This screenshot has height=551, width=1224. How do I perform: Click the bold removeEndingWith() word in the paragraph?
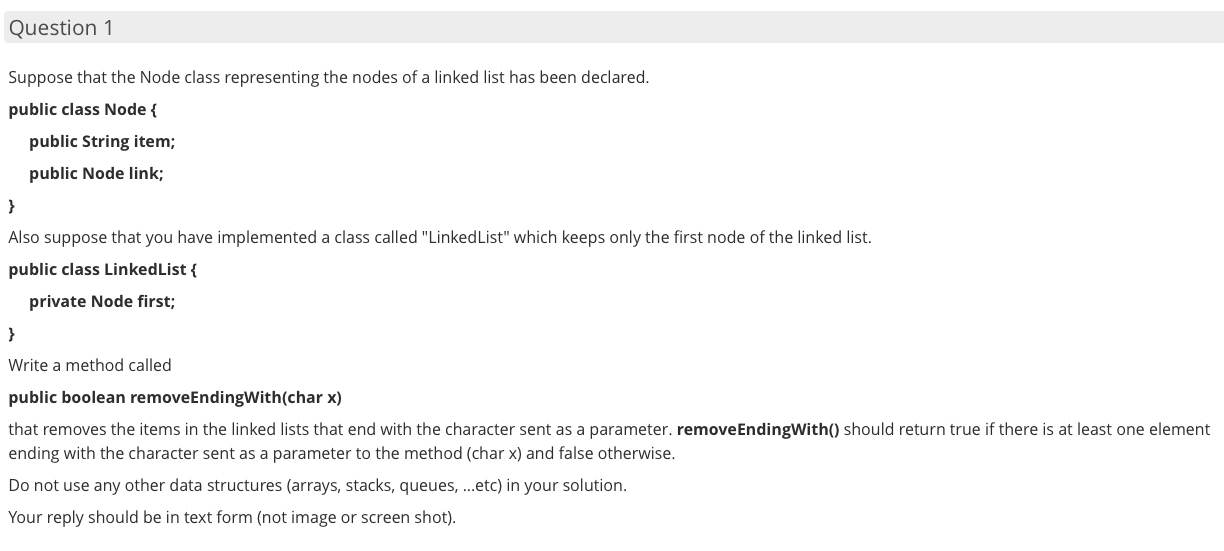[x=758, y=429]
